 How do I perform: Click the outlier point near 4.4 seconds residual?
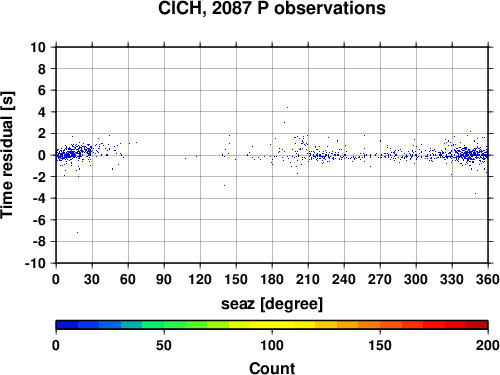(287, 107)
